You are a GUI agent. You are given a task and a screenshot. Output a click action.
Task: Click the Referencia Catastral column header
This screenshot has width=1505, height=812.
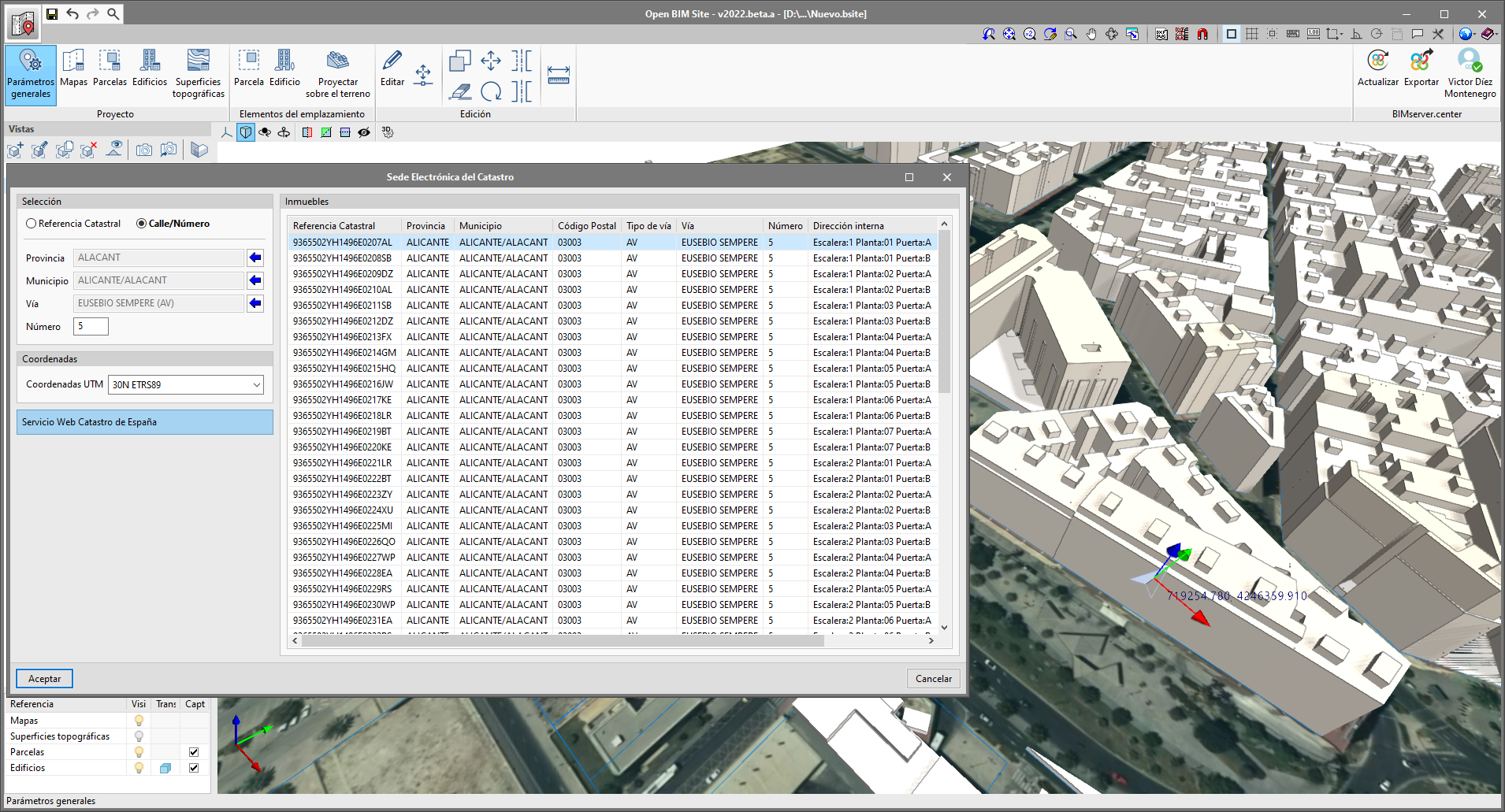pos(334,226)
